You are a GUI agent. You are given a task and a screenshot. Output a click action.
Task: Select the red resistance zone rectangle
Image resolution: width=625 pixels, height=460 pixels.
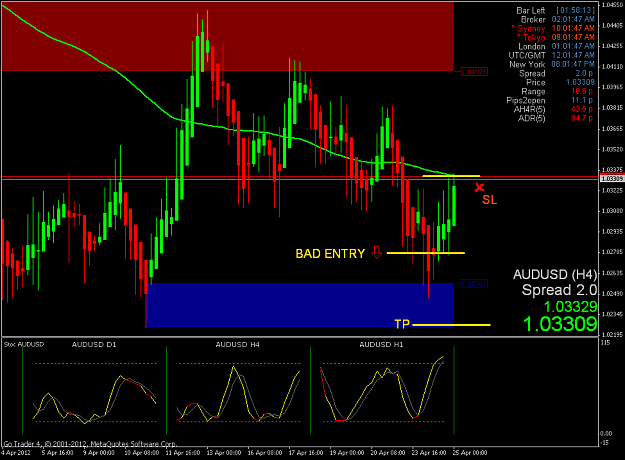pyautogui.click(x=228, y=37)
